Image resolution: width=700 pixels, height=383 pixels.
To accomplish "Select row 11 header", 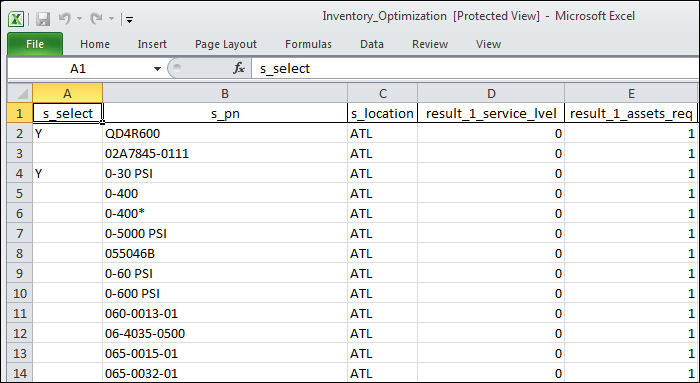I will pyautogui.click(x=20, y=313).
